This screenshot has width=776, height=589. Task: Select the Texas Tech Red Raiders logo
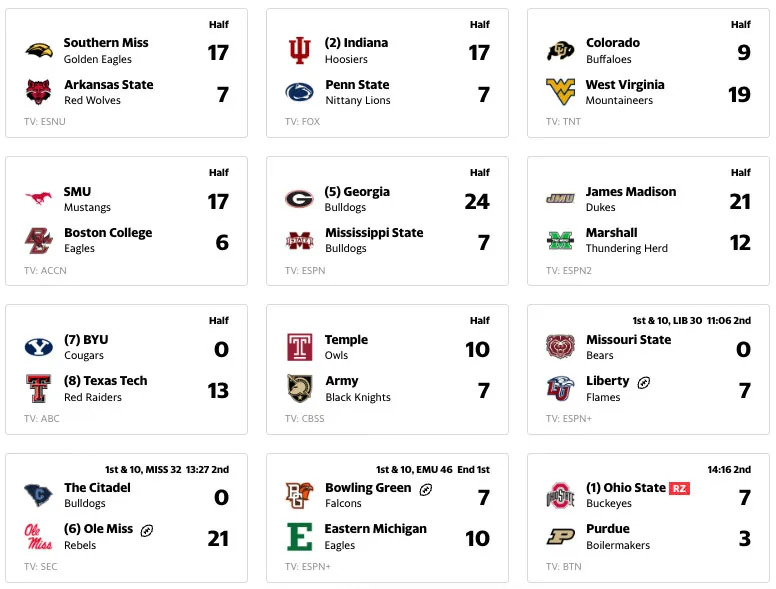(39, 389)
